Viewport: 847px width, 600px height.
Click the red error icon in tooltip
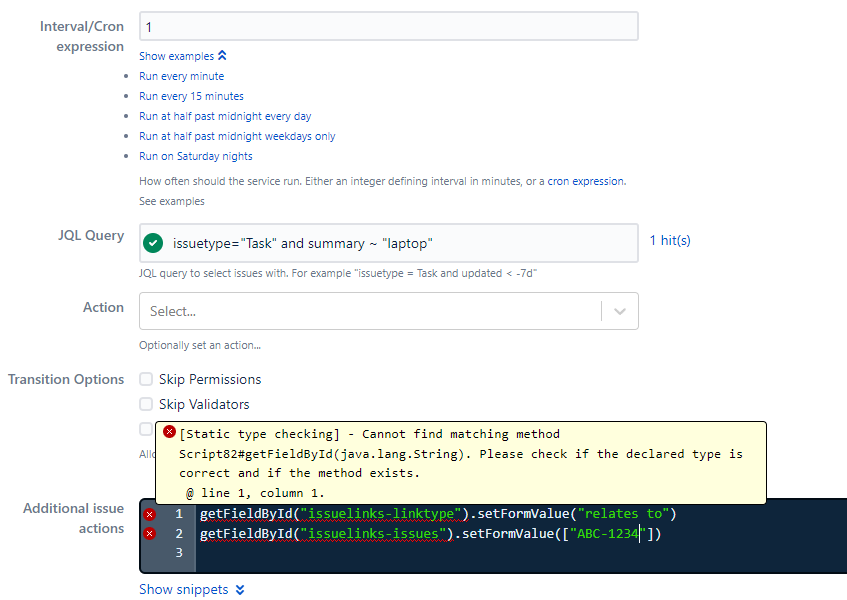(169, 432)
